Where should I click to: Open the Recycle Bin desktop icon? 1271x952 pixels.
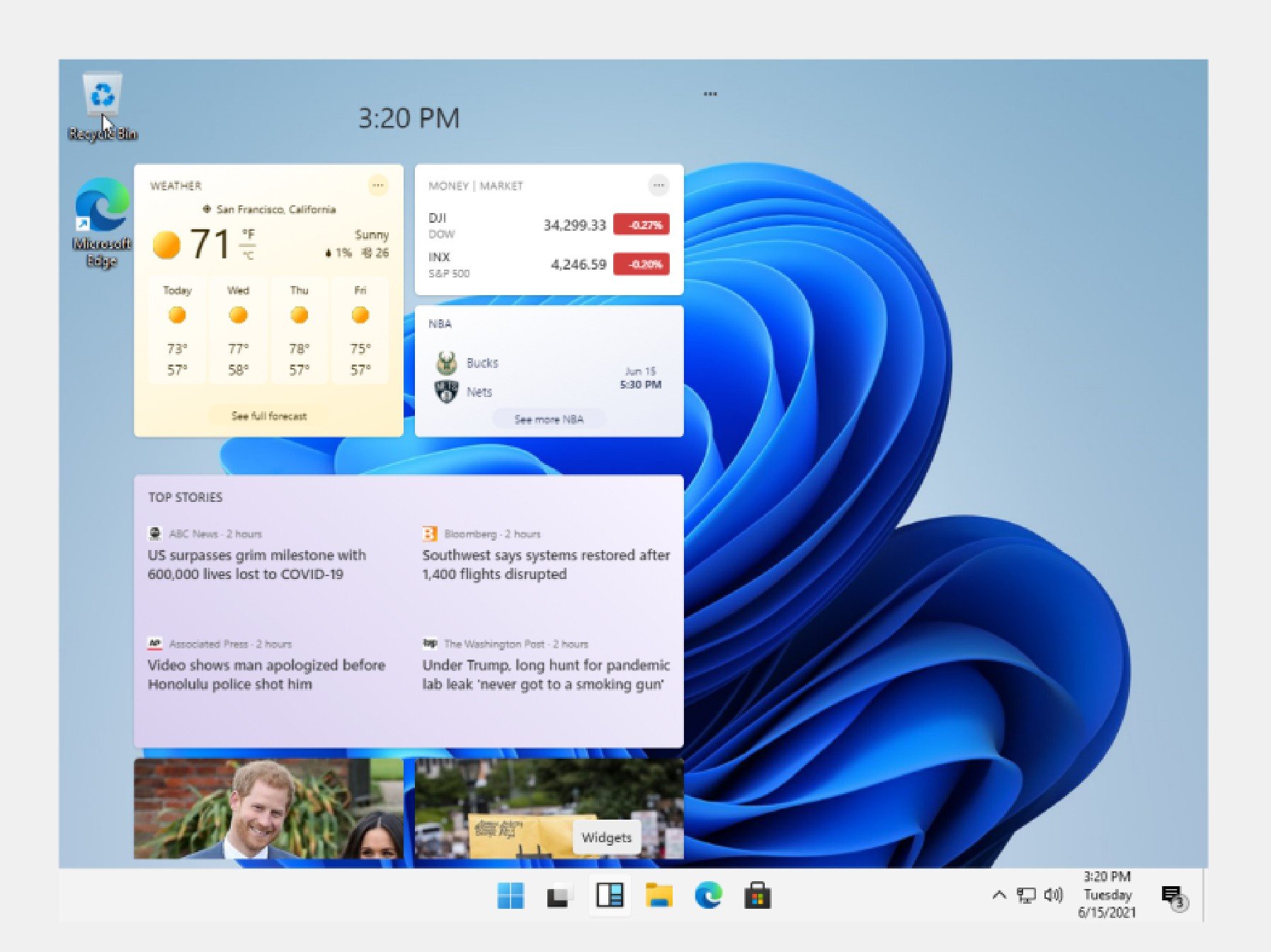pyautogui.click(x=101, y=94)
